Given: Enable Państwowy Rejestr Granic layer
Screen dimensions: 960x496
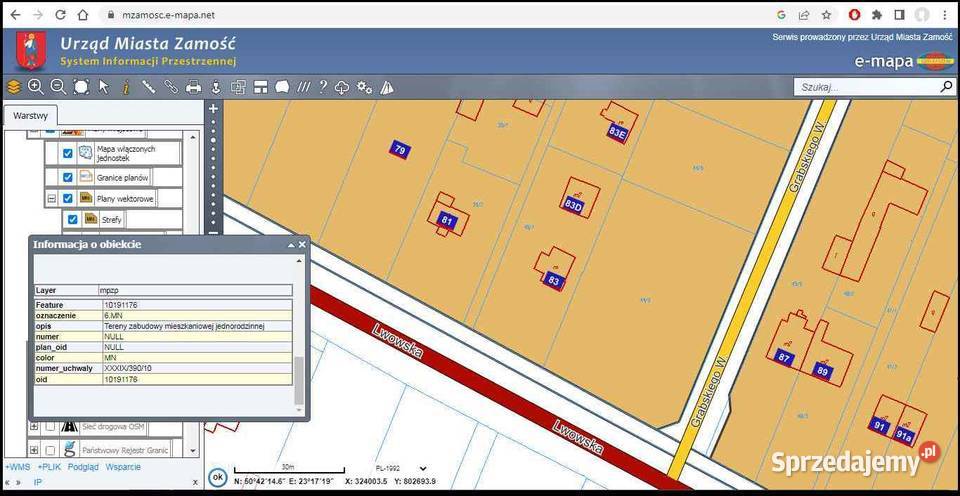Looking at the screenshot, I should pyautogui.click(x=50, y=450).
